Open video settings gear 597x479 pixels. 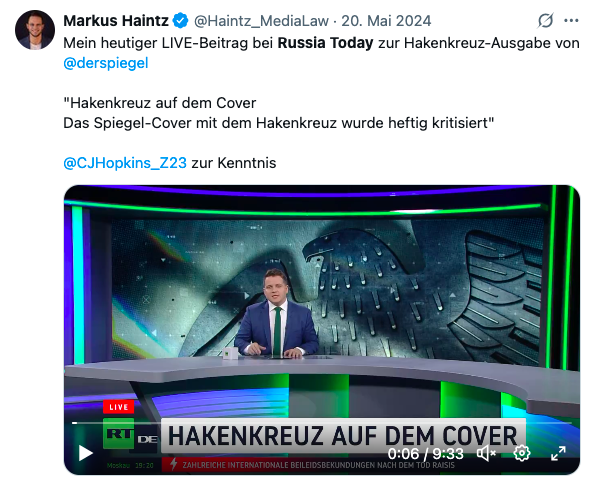click(x=522, y=453)
